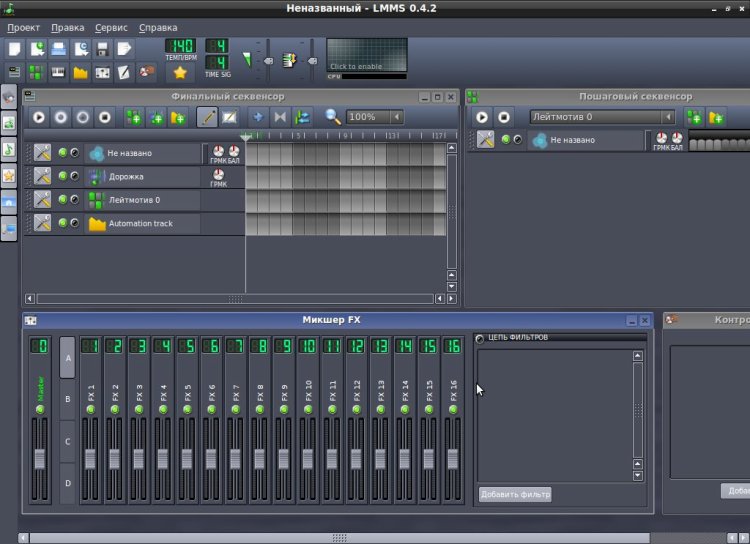
Task: Open home directory sidebar tab
Action: (9, 201)
